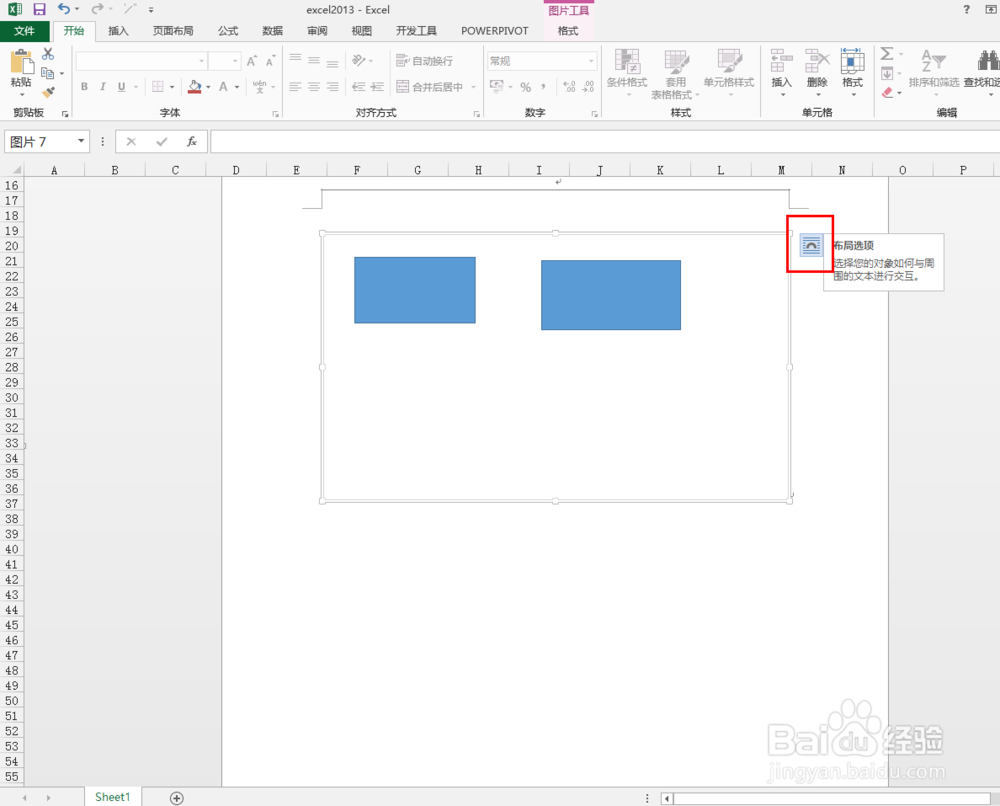The height and width of the screenshot is (806, 1000).
Task: Click the 布局选项 layout options button
Action: point(810,244)
